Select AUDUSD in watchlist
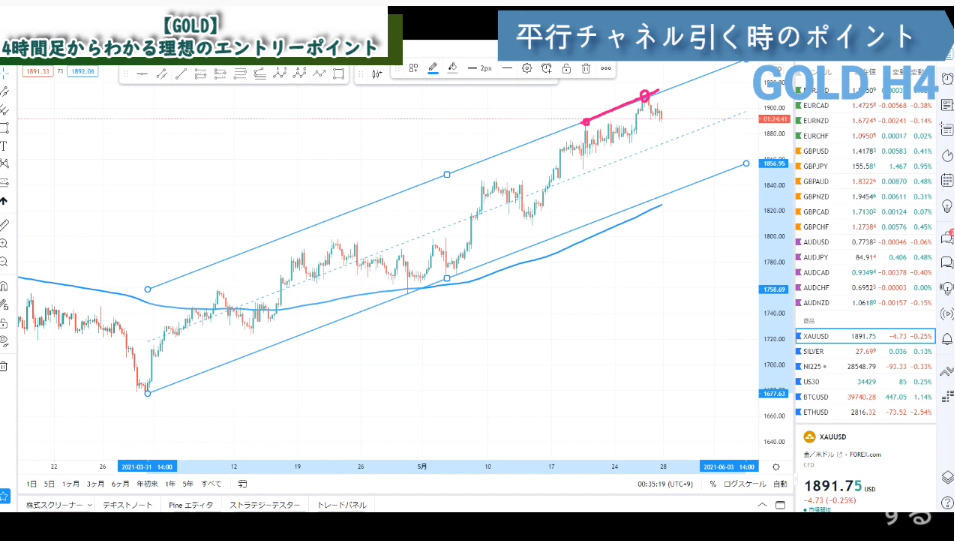The width and height of the screenshot is (955, 541). pyautogui.click(x=865, y=242)
